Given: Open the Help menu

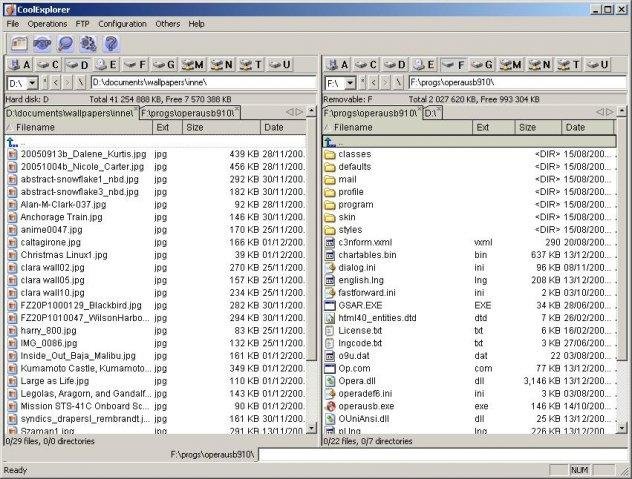Looking at the screenshot, I should click(196, 24).
